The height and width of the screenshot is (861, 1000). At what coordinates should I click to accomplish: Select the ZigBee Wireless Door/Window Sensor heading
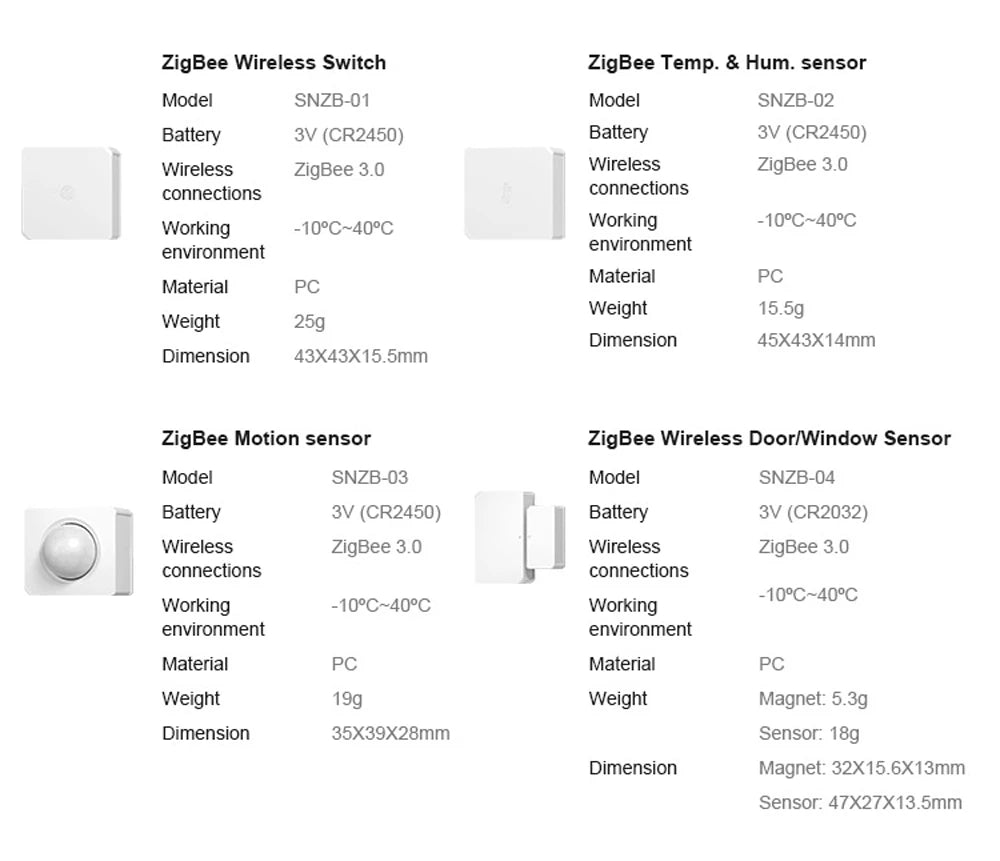click(769, 438)
